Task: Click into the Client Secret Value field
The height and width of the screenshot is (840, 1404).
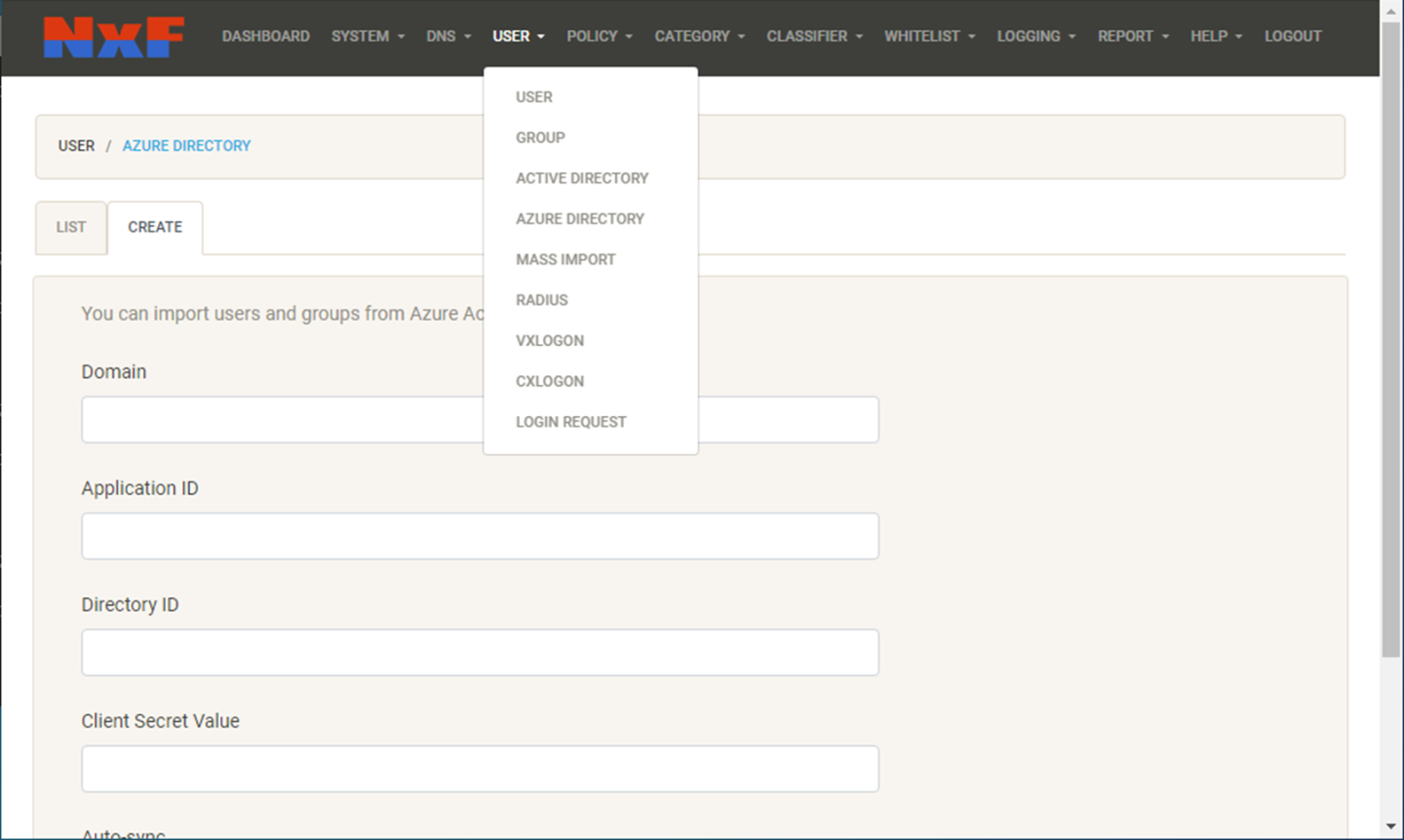Action: (480, 769)
